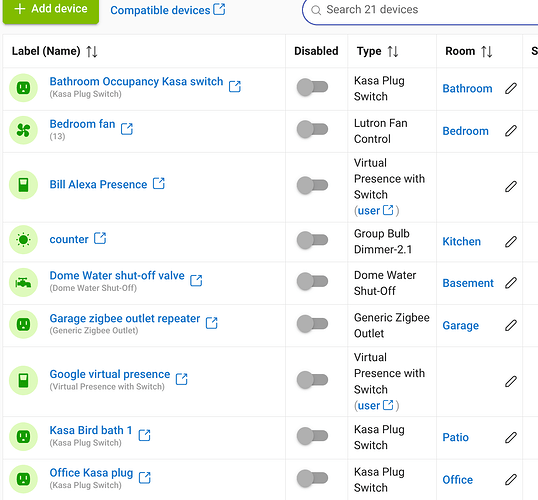Click the pencil edit icon for Kitchen room
The width and height of the screenshot is (538, 500).
point(511,242)
